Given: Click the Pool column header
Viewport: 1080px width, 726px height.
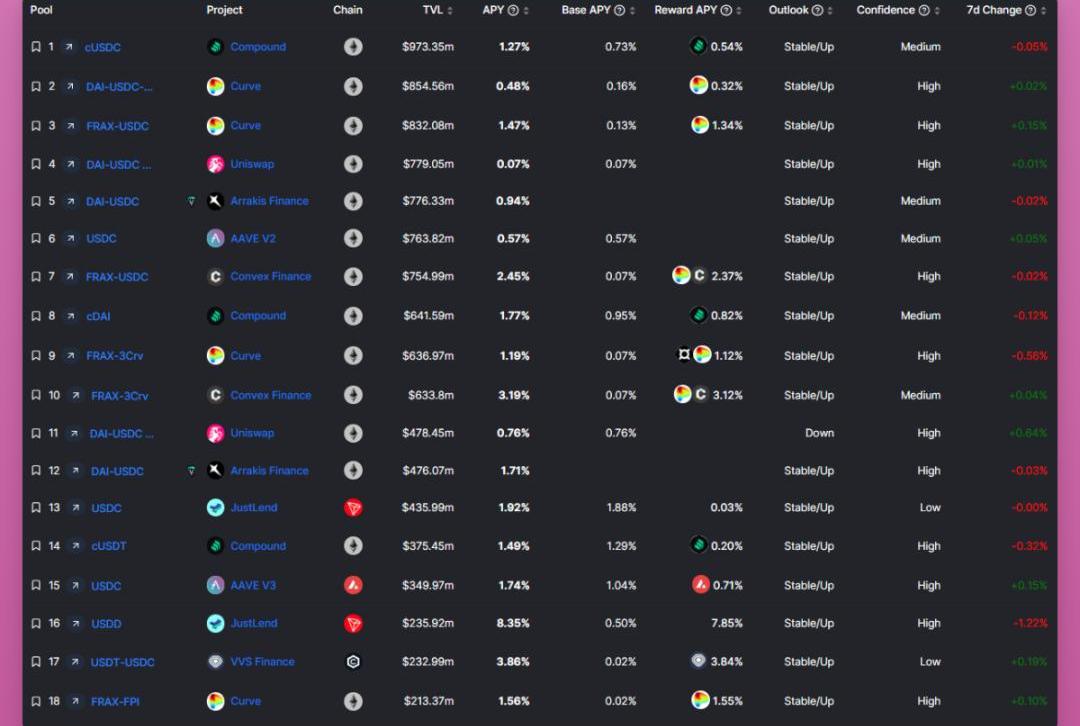Looking at the screenshot, I should 41,10.
